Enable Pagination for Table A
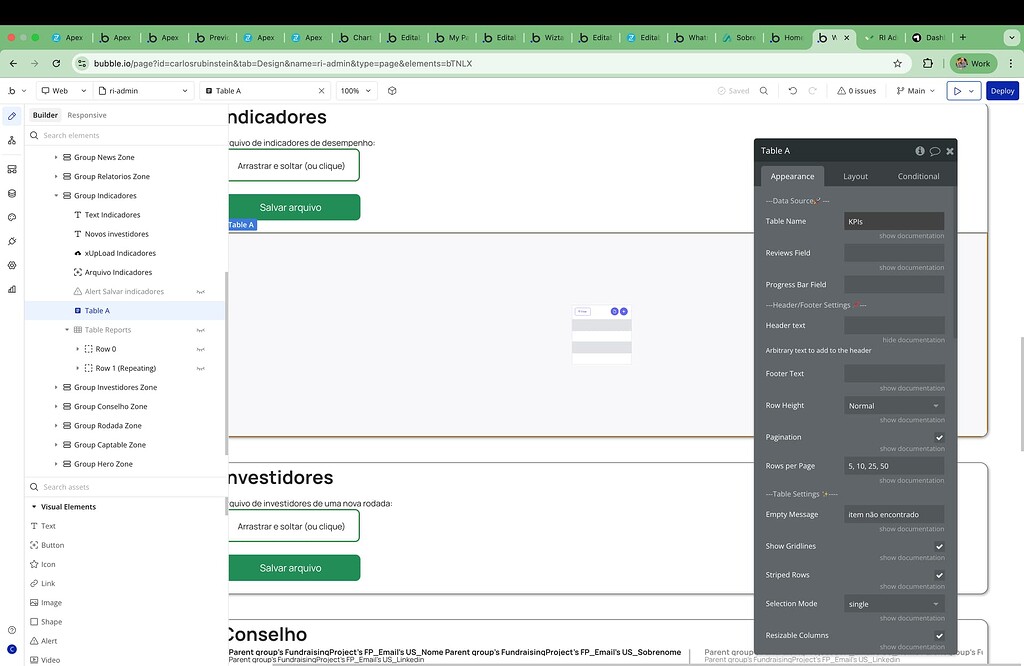 pos(937,437)
